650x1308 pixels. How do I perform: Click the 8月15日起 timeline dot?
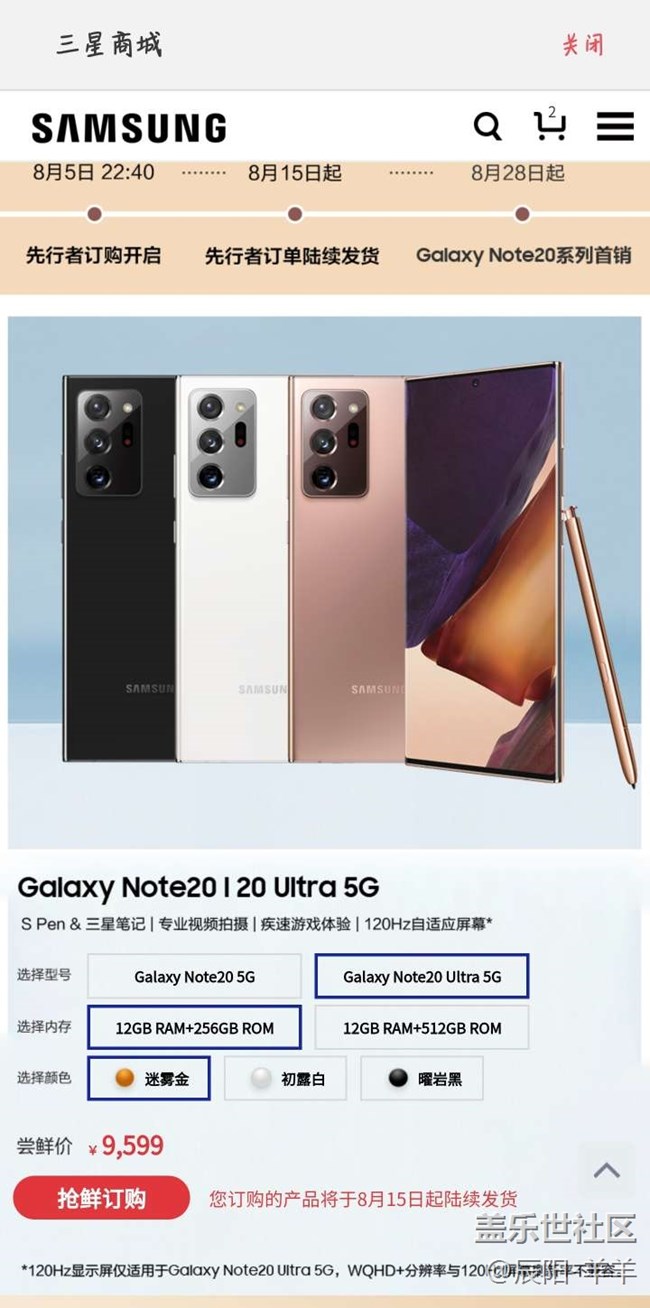tap(294, 214)
